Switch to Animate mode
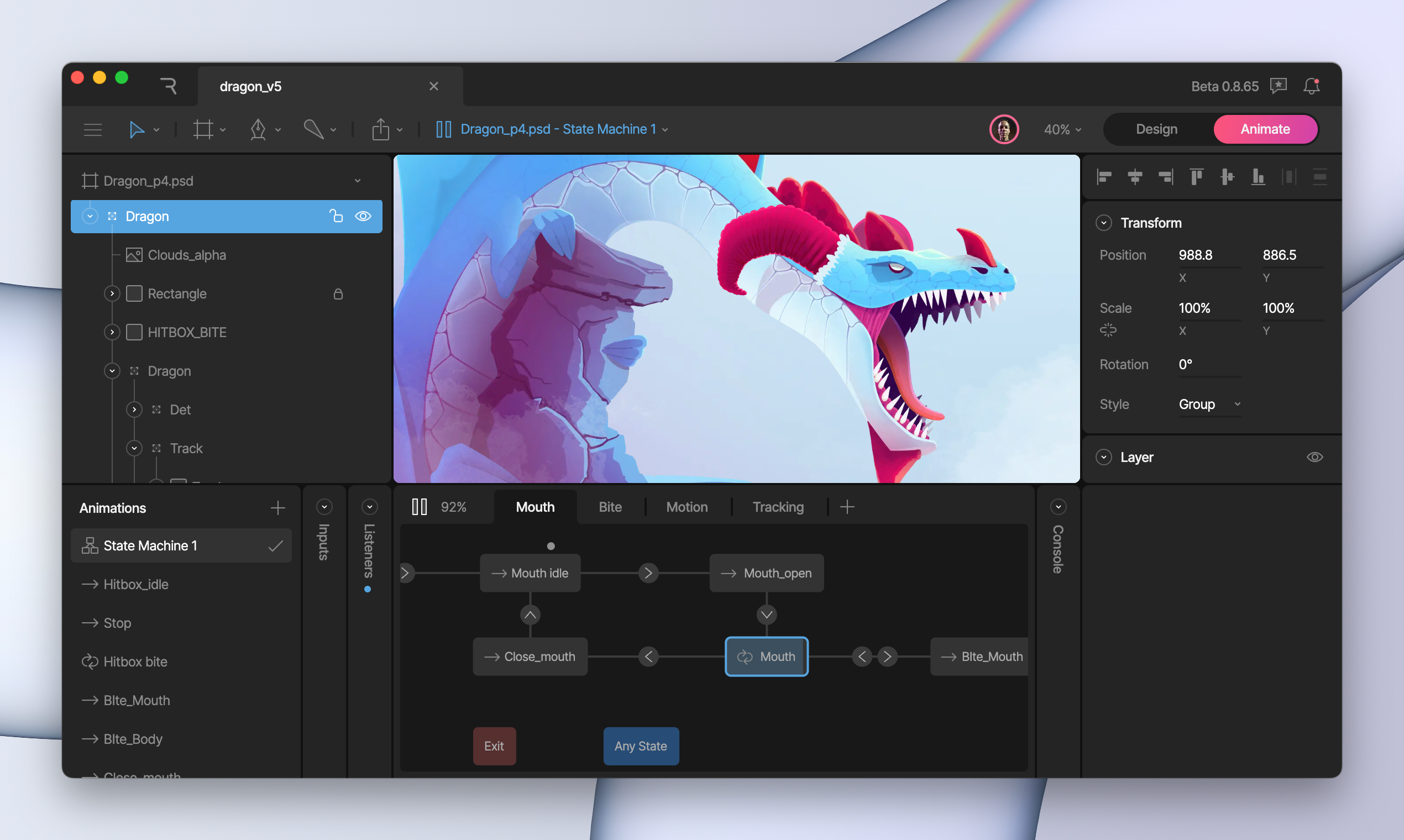Viewport: 1404px width, 840px height. point(1265,129)
